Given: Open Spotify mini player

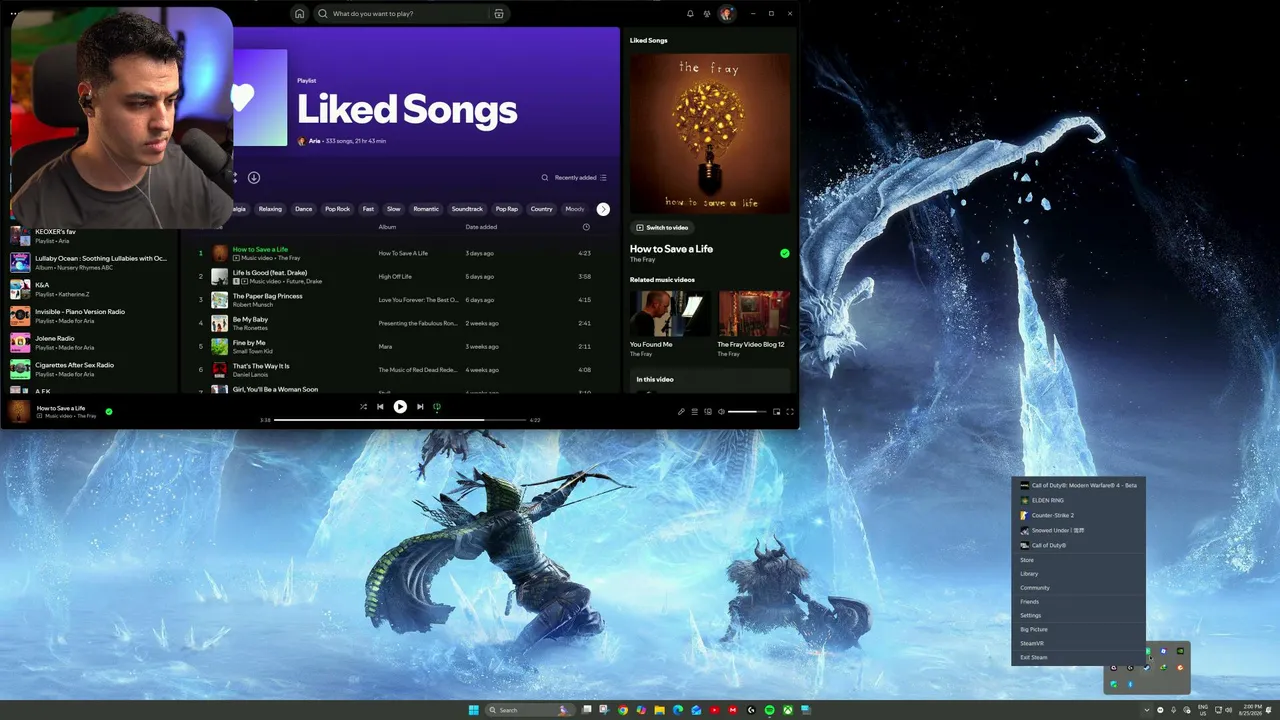Looking at the screenshot, I should [777, 412].
